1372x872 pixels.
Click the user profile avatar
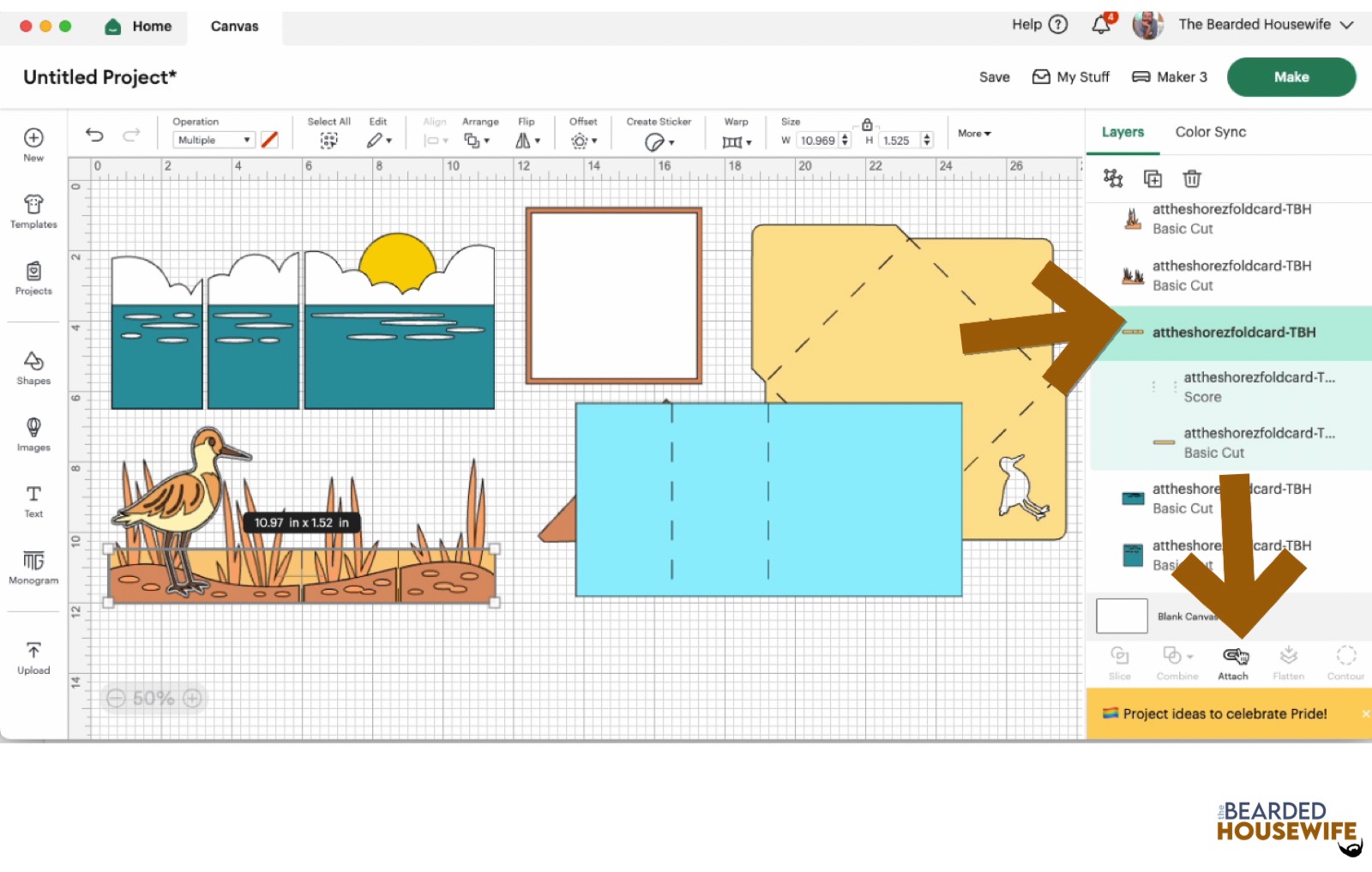tap(1147, 25)
